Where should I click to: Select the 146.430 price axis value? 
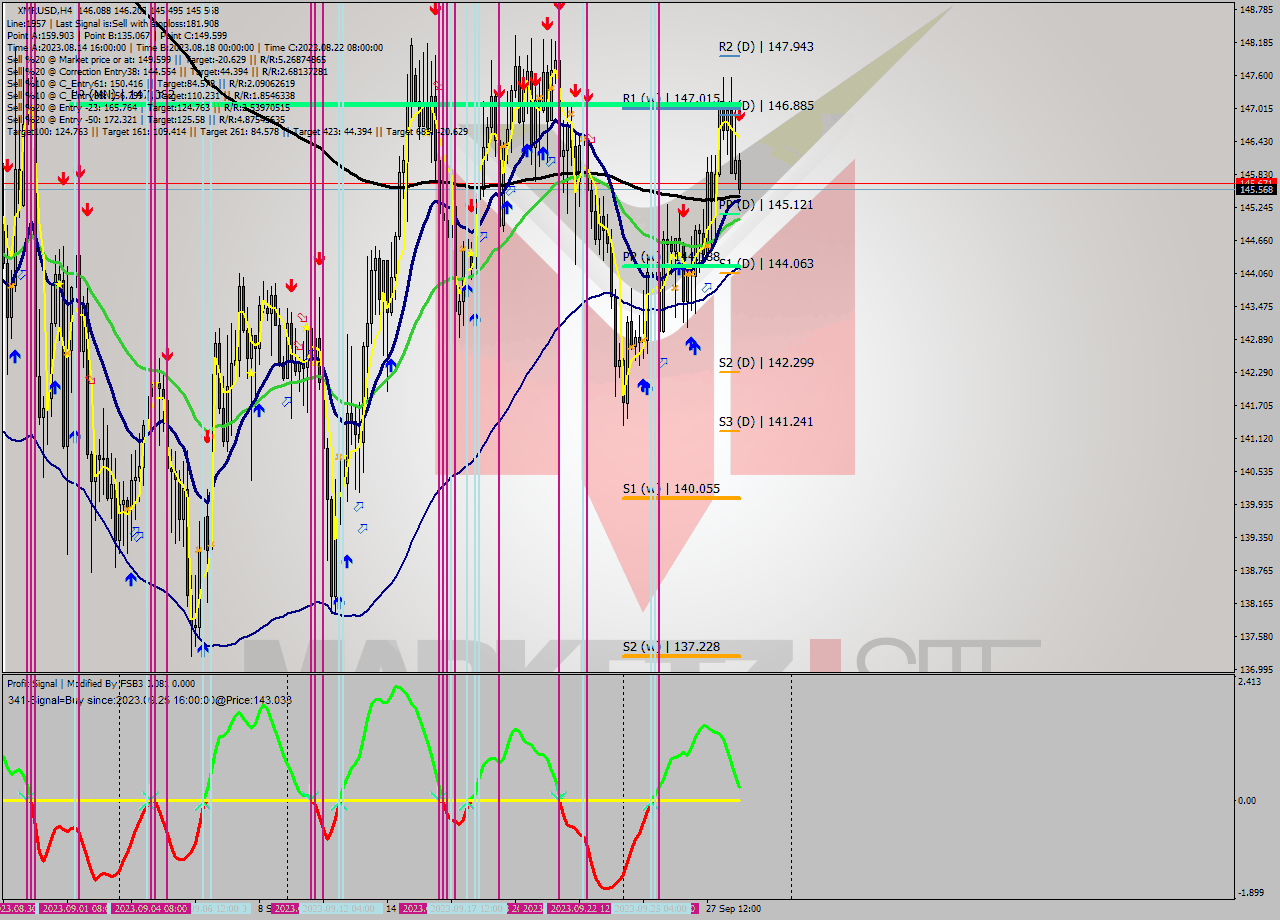click(1256, 141)
